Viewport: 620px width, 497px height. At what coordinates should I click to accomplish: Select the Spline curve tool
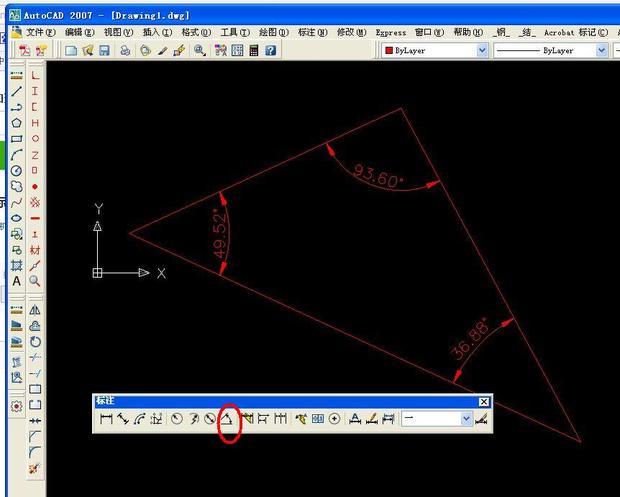tap(16, 202)
